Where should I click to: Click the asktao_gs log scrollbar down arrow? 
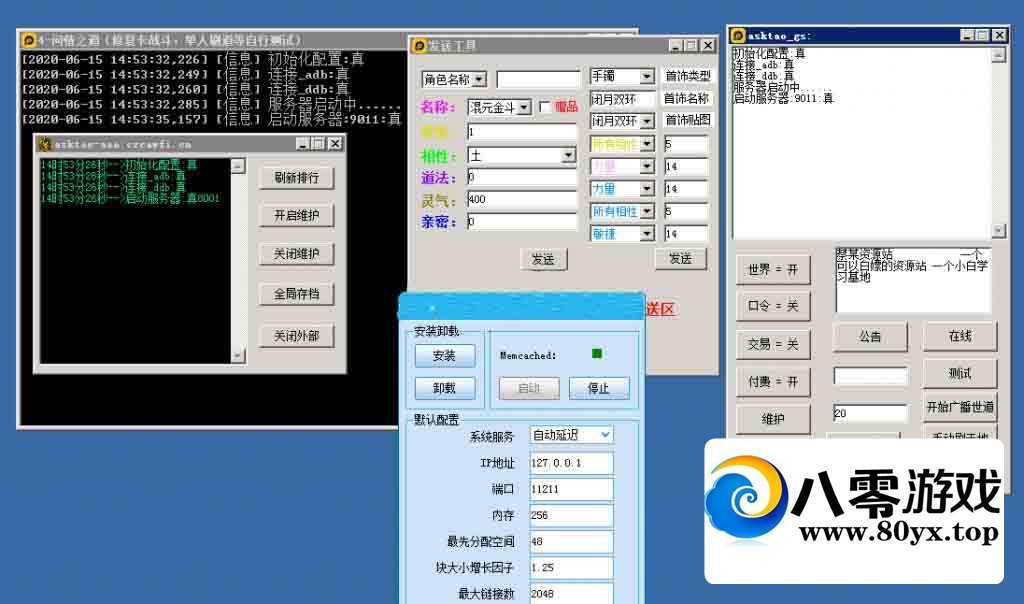click(998, 230)
